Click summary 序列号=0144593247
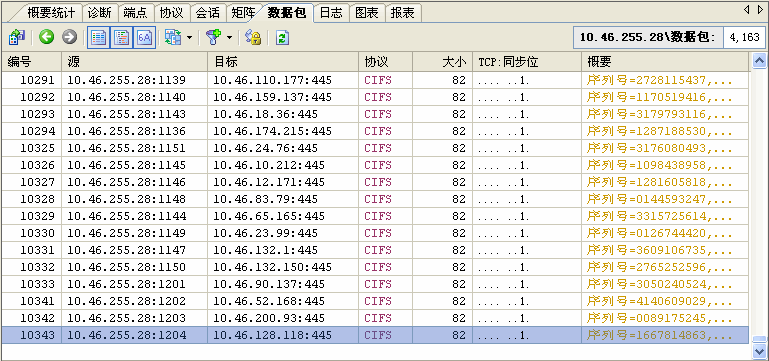This screenshot has width=769, height=361. point(660,199)
